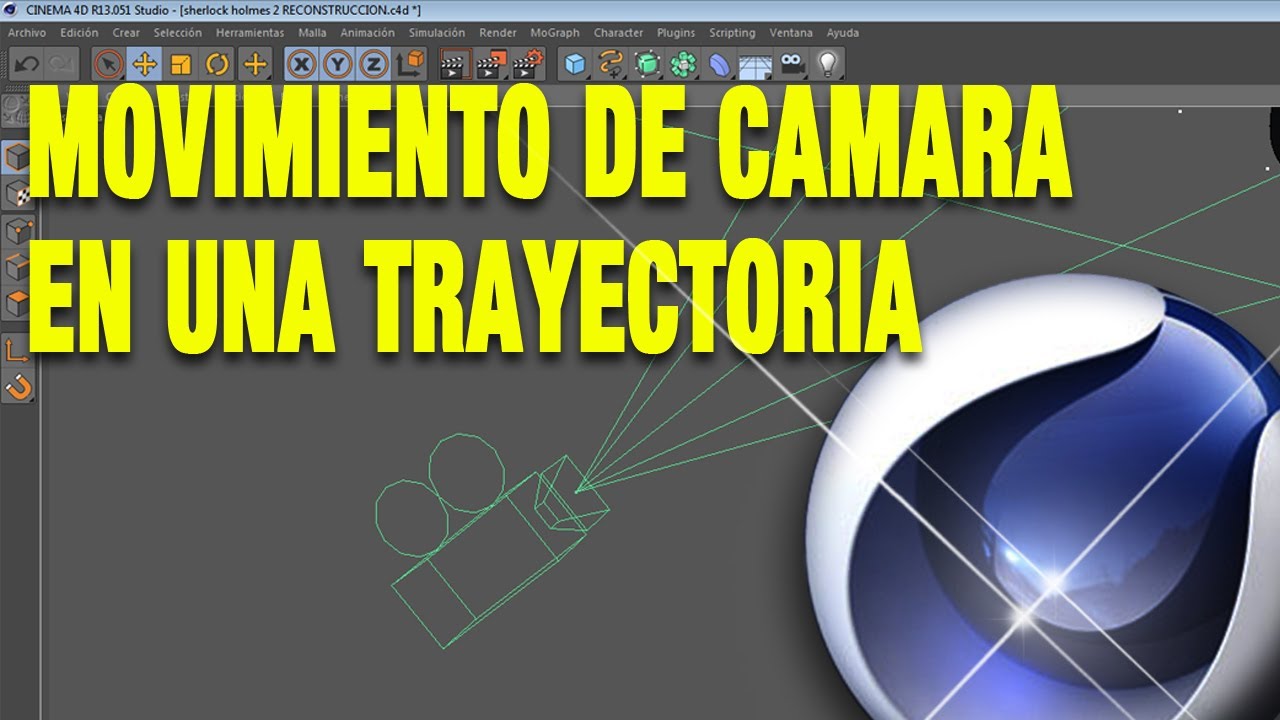Select the Live Selection tool

[x=109, y=65]
